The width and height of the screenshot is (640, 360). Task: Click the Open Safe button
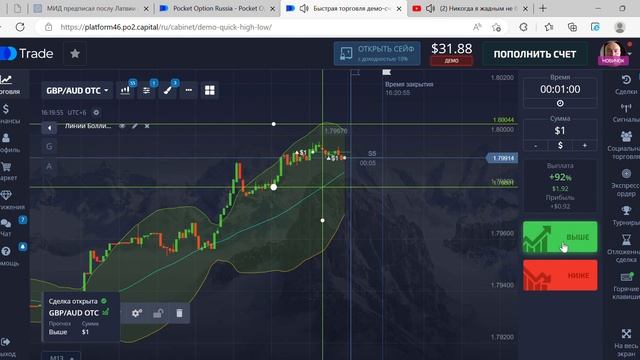pyautogui.click(x=377, y=53)
